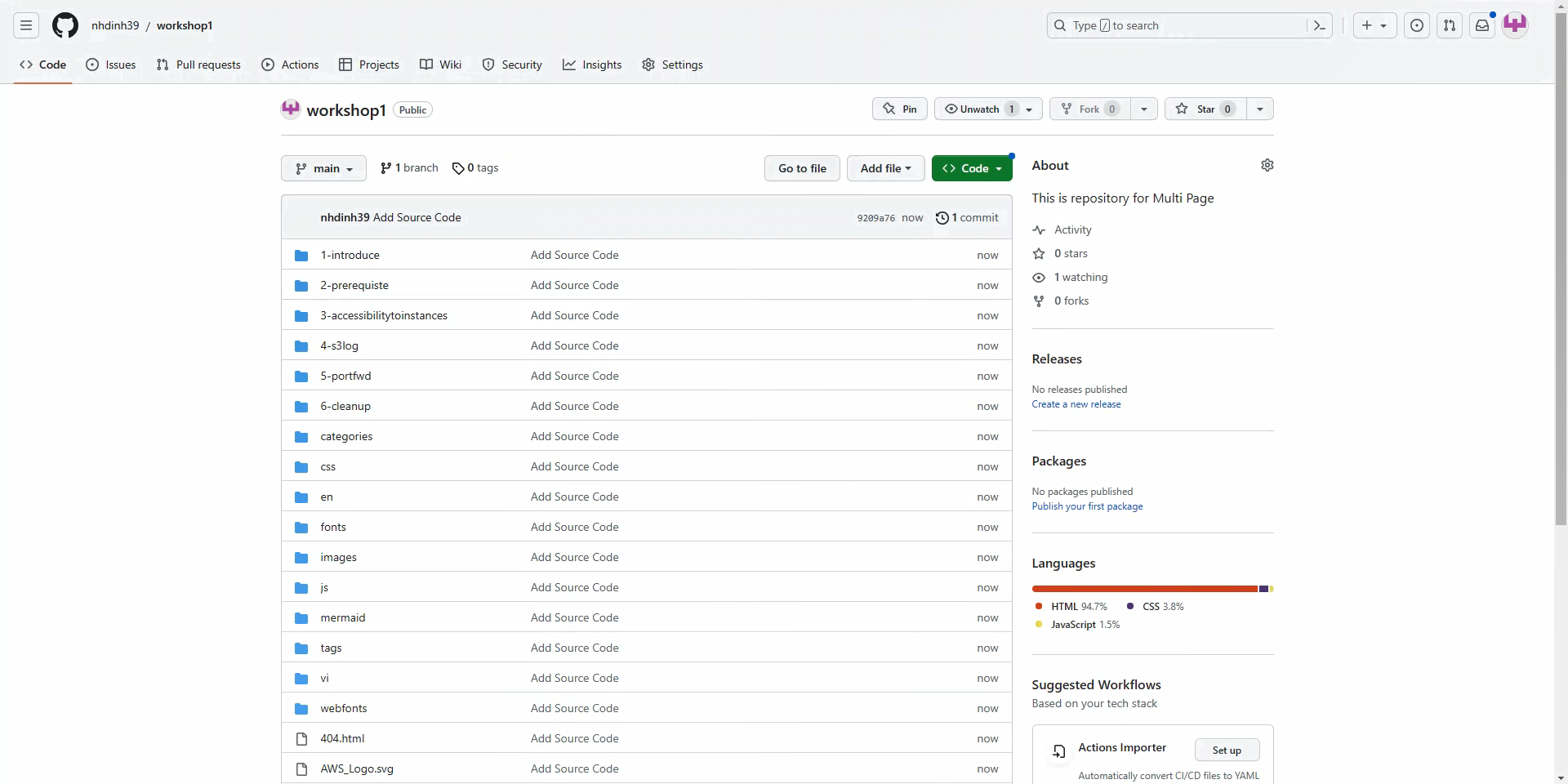This screenshot has height=784, width=1568.
Task: Toggle Unwatch for this repository
Action: pos(988,109)
